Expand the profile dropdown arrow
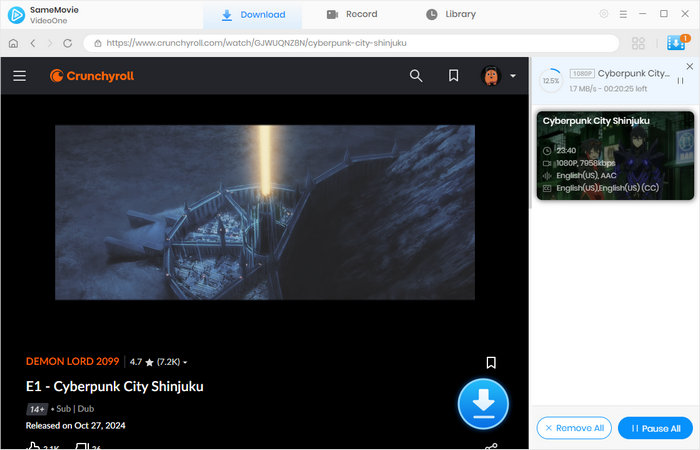700x450 pixels. tap(513, 76)
